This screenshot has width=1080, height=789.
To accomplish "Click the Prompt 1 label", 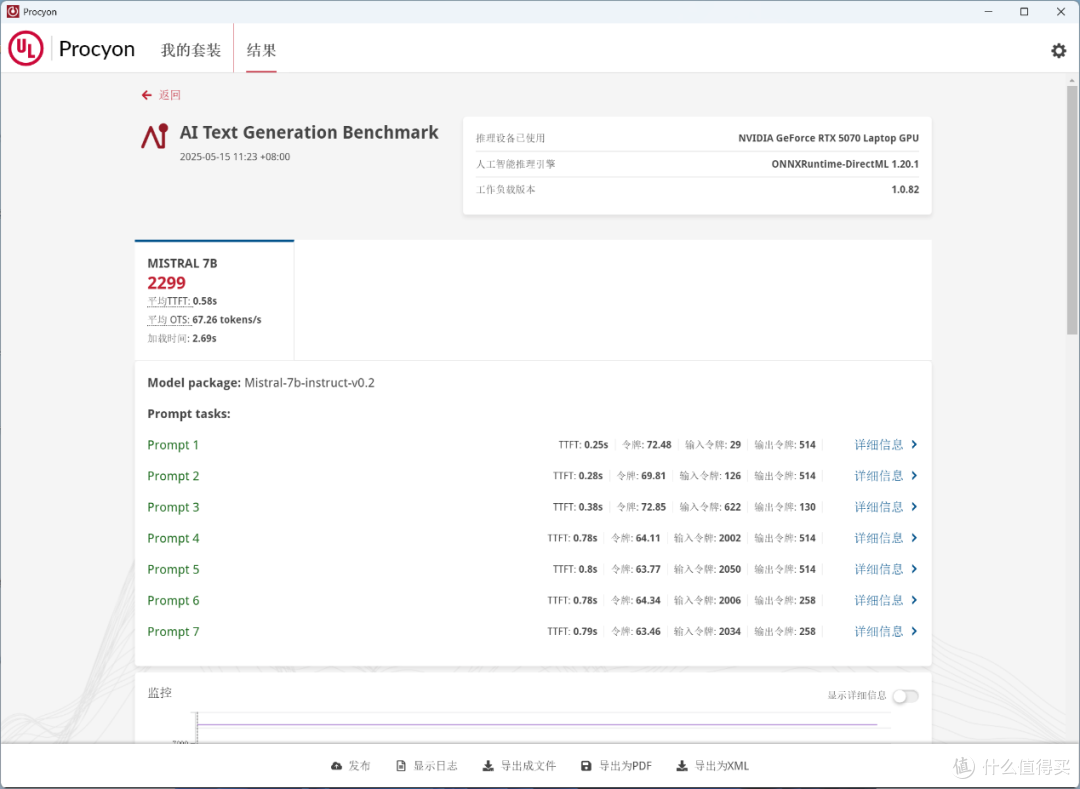I will point(173,445).
